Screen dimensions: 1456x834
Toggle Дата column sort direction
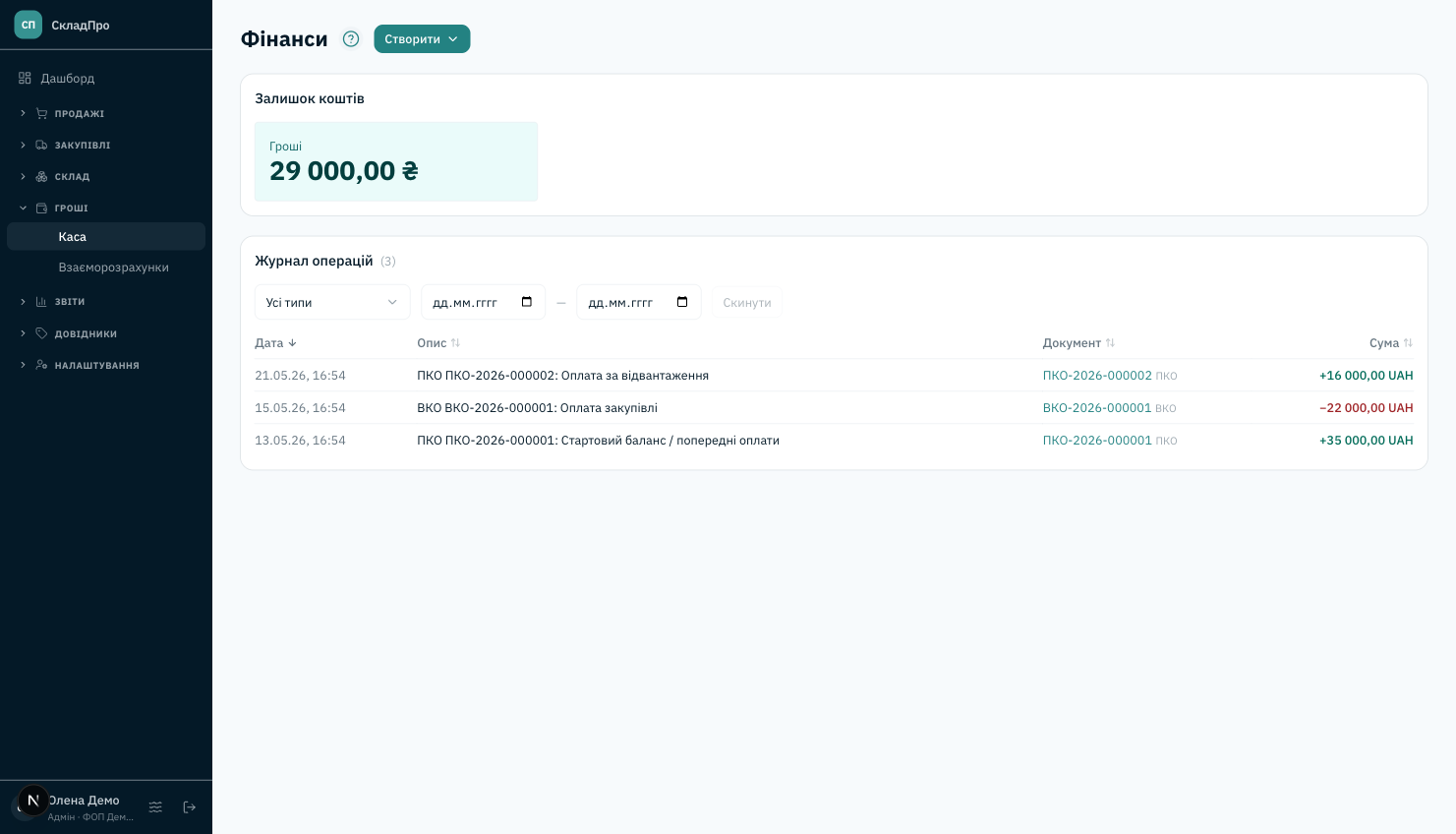pos(275,343)
